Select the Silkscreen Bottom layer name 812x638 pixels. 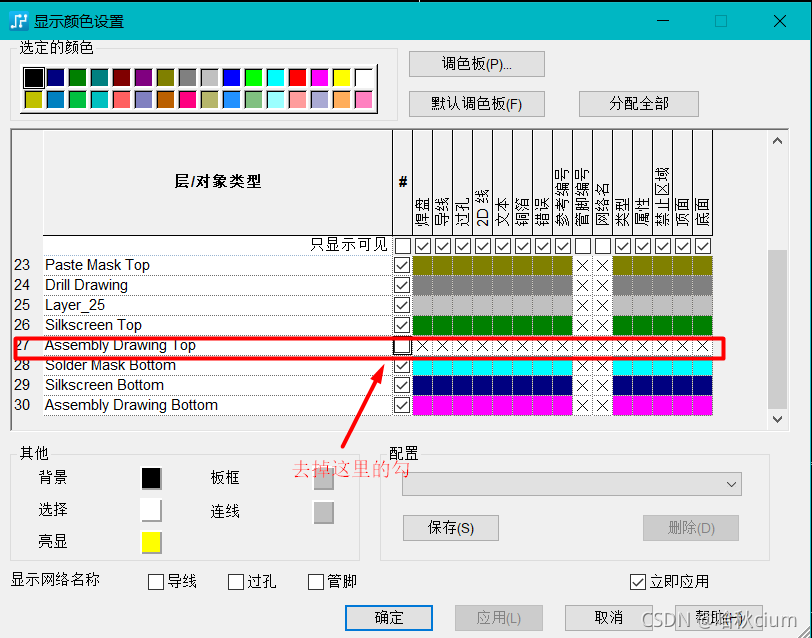pyautogui.click(x=105, y=385)
